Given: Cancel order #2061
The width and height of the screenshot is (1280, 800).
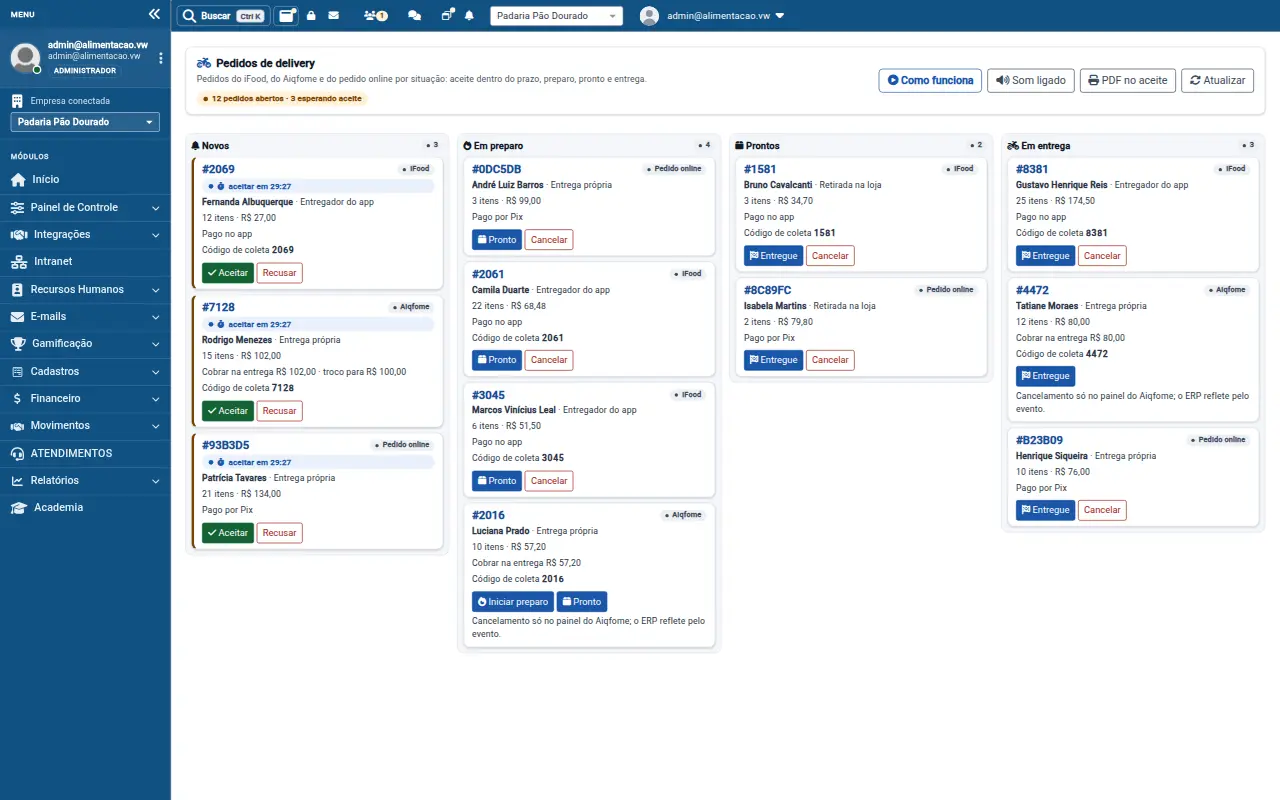Looking at the screenshot, I should tap(549, 360).
